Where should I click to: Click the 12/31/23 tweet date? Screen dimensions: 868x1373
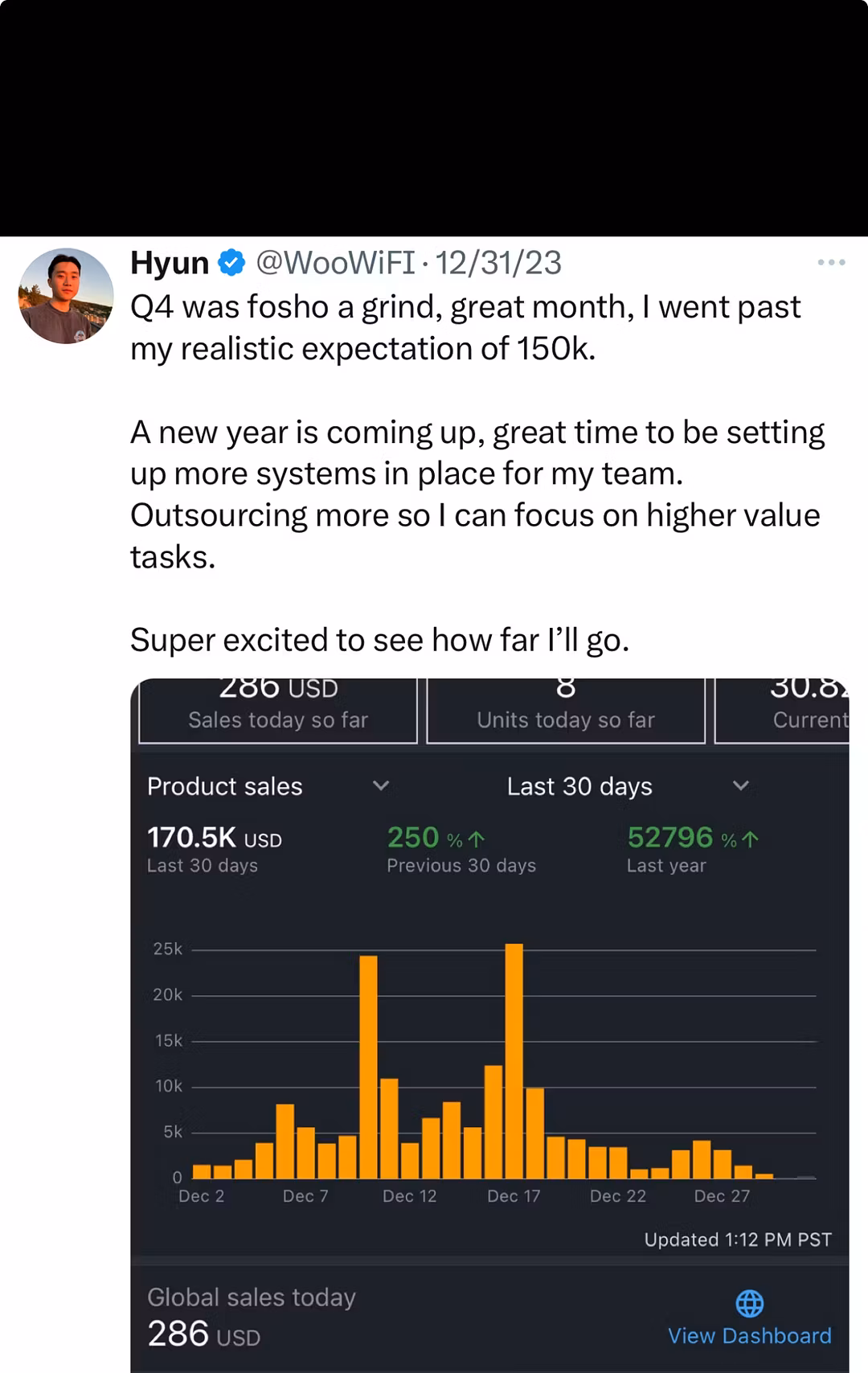click(x=498, y=263)
